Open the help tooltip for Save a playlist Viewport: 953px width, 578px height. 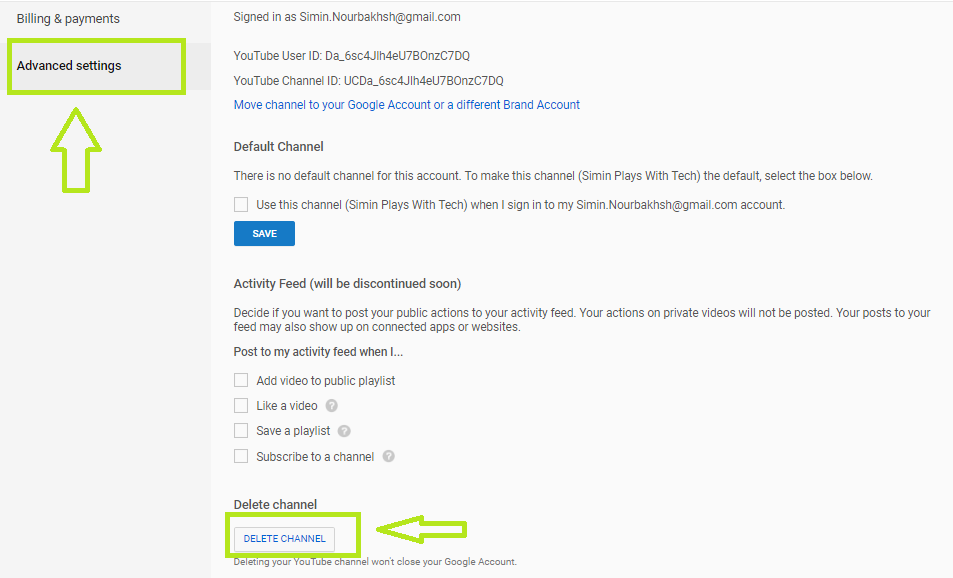pyautogui.click(x=344, y=431)
